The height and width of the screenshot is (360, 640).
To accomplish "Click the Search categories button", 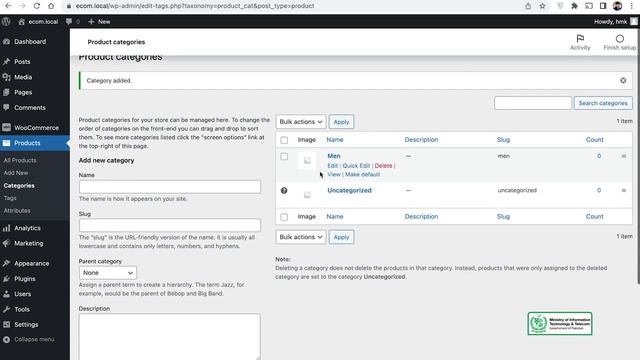I will click(x=603, y=103).
